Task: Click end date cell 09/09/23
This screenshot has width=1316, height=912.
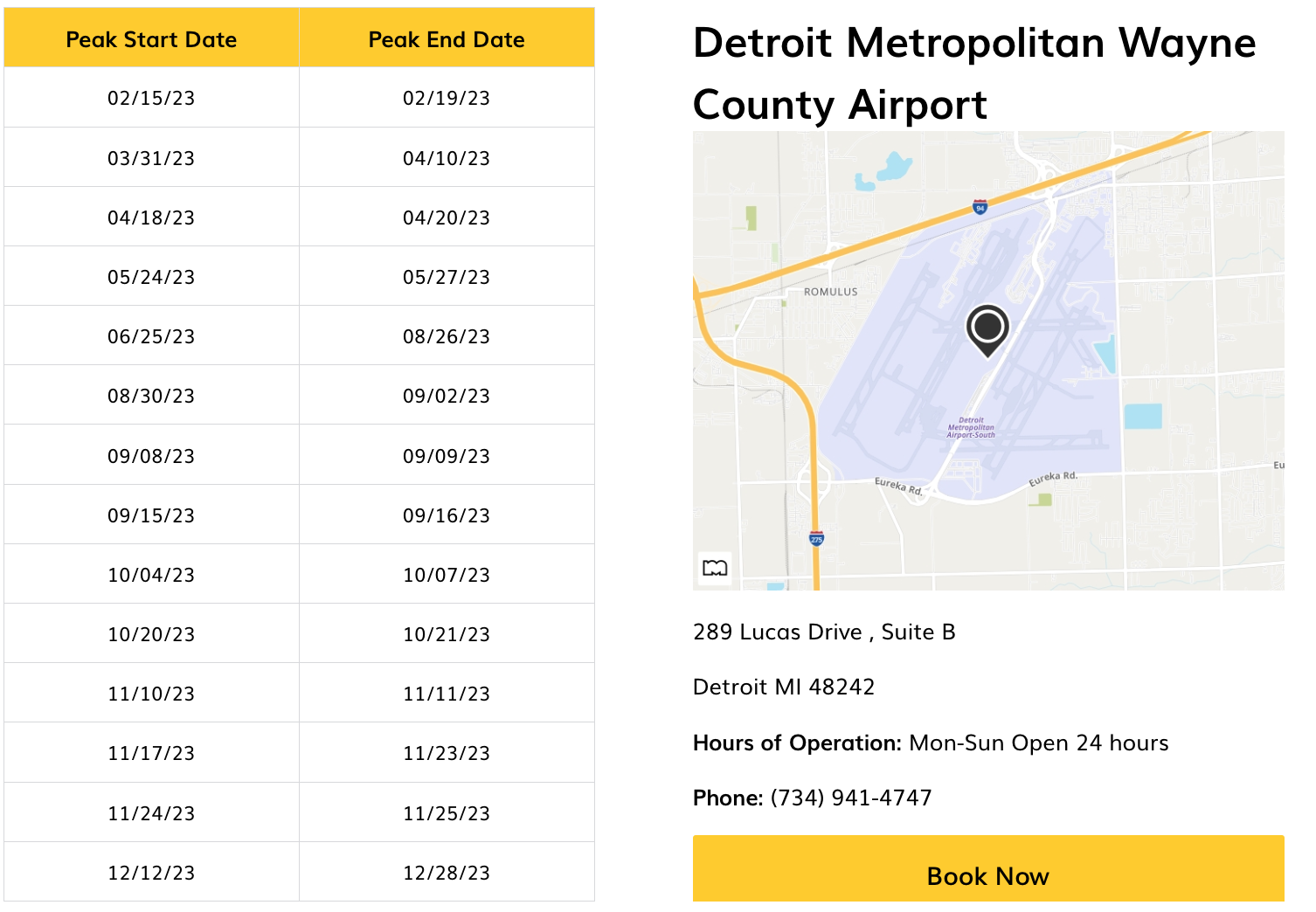Action: pos(447,455)
